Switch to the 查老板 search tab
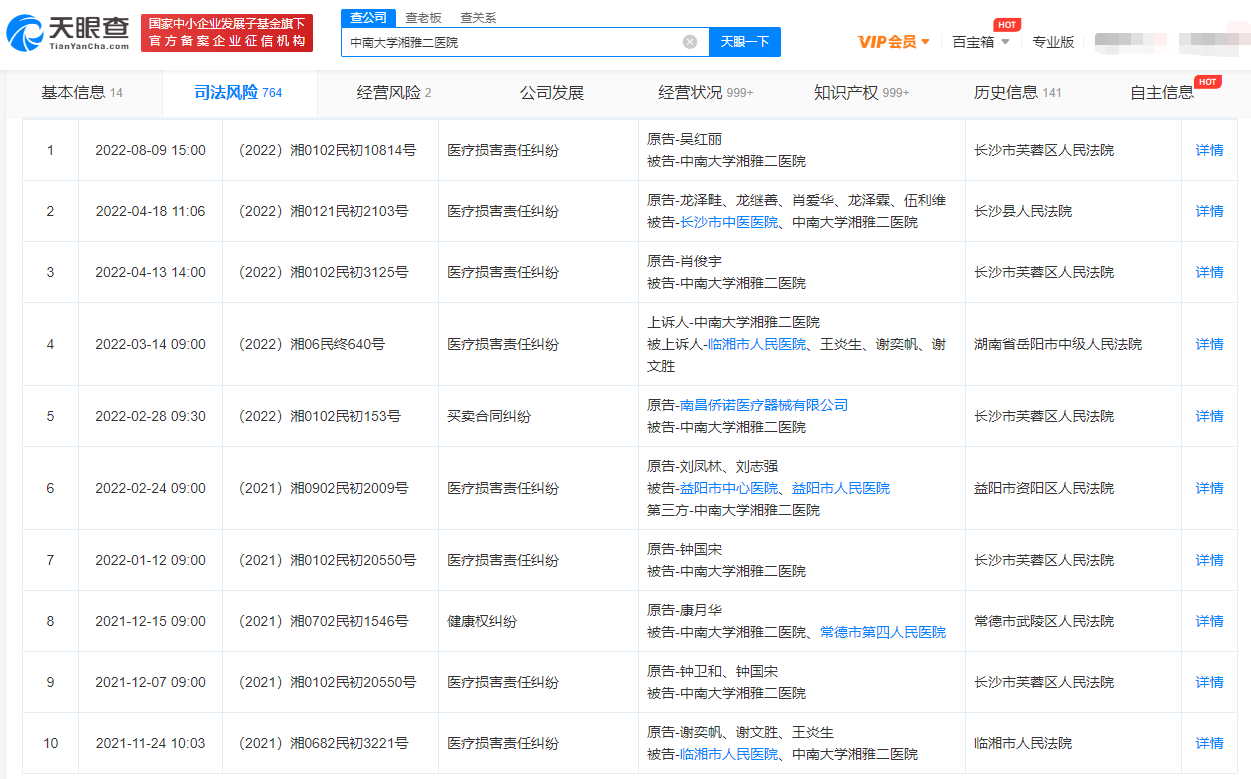This screenshot has width=1251, height=779. click(424, 18)
